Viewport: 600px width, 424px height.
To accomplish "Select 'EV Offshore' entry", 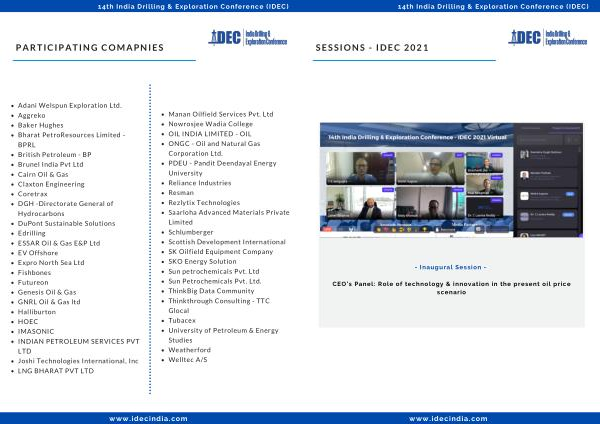I will pyautogui.click(x=38, y=253).
